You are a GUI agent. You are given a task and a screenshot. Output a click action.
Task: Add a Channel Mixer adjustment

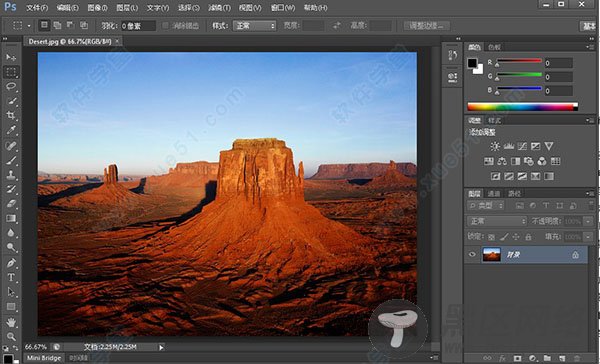pos(542,161)
